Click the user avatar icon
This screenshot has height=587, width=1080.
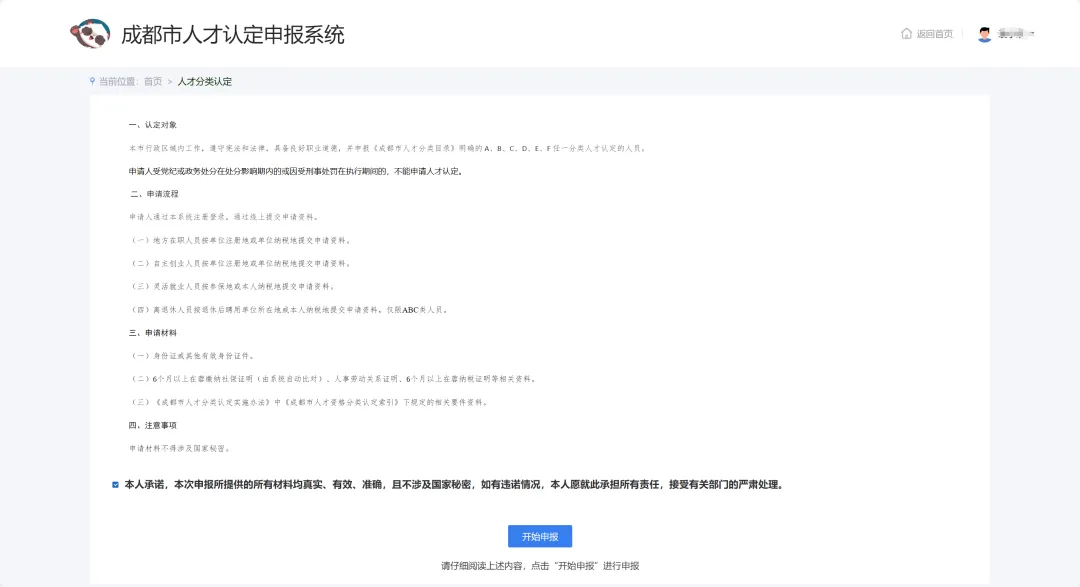[984, 34]
